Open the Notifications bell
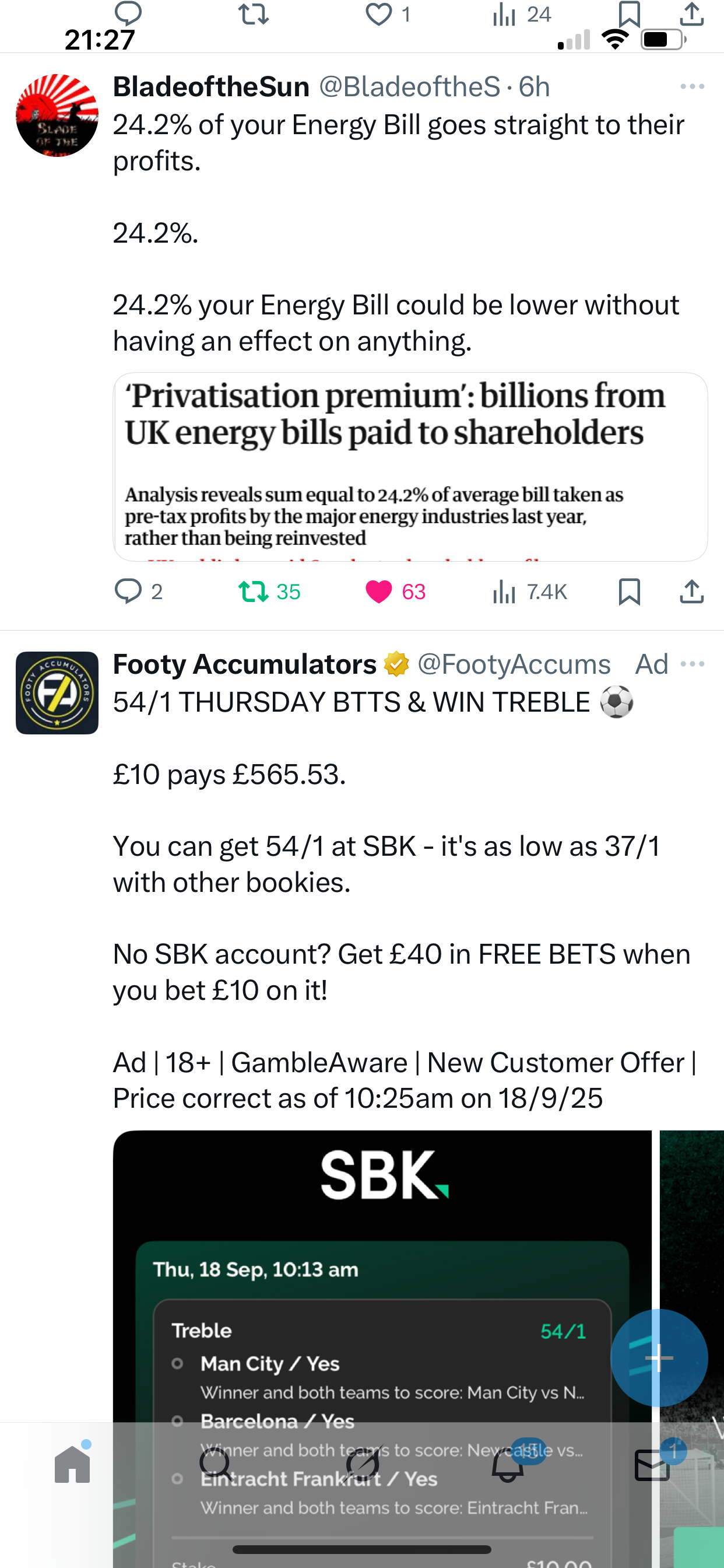 point(507,1464)
